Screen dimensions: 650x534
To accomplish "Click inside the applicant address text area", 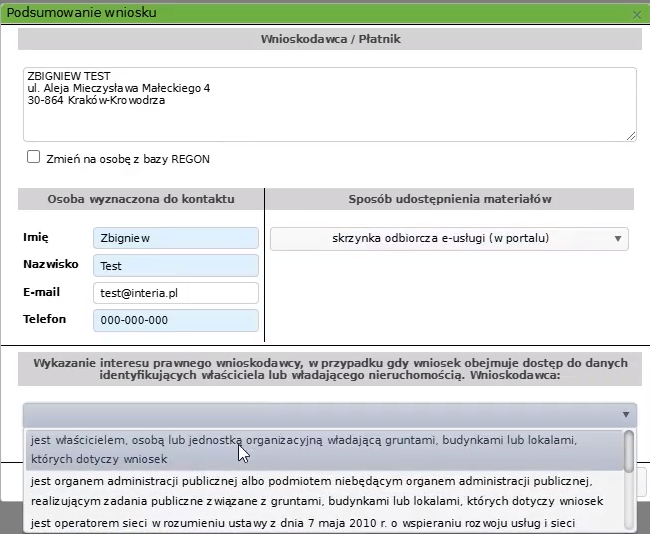I will [x=330, y=110].
